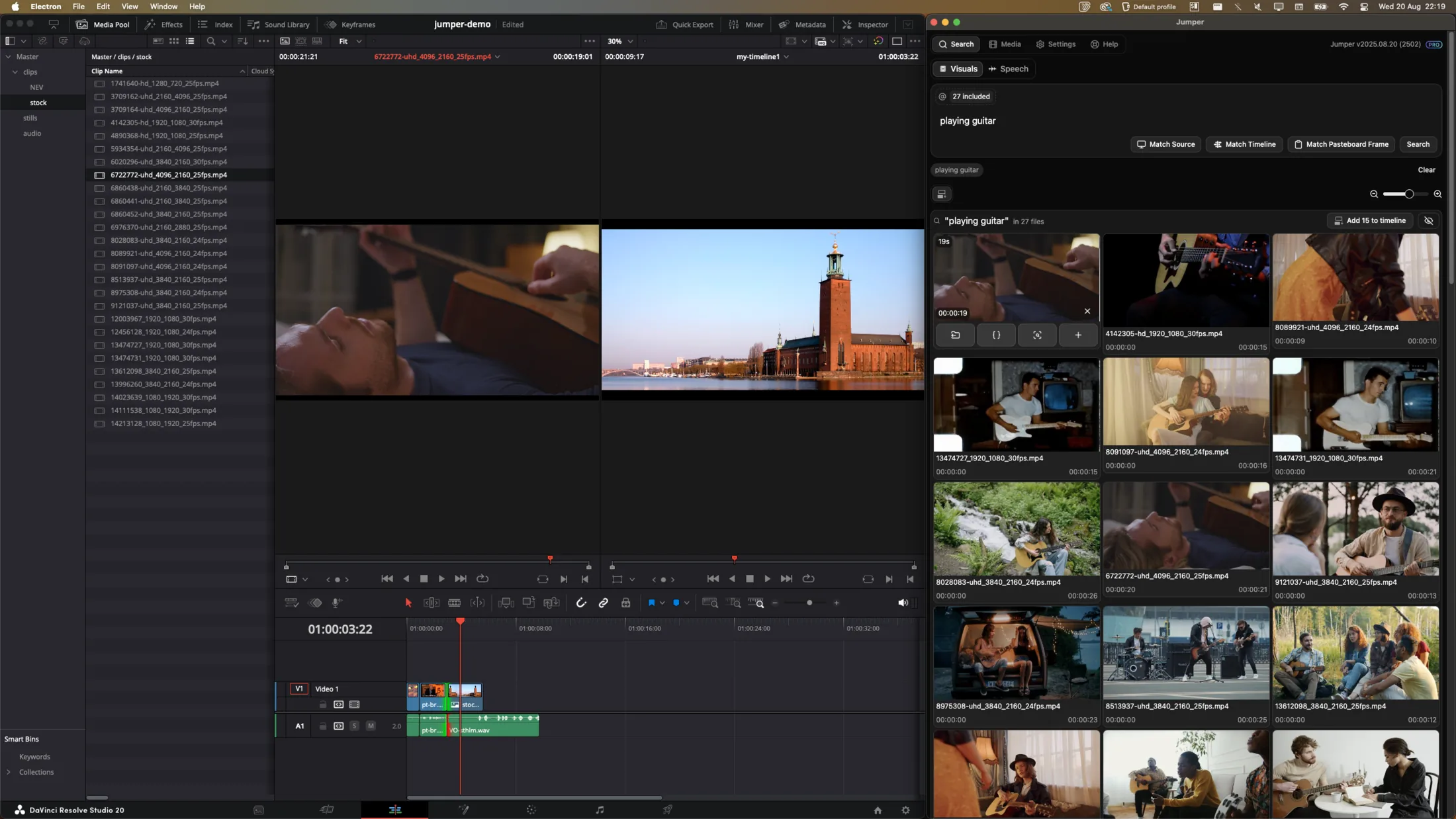Click the plus icon under first result
This screenshot has width=1456, height=819.
point(1078,335)
